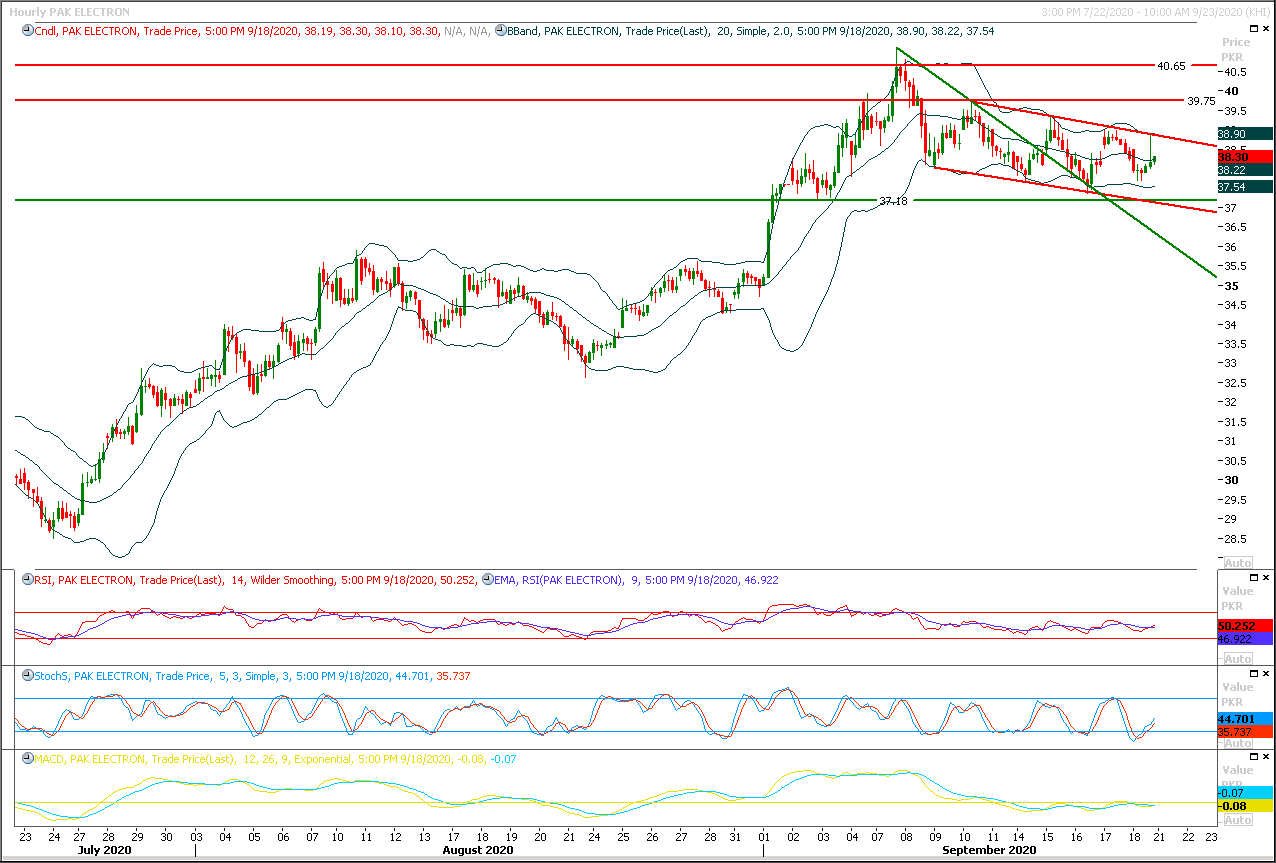Click the cyan -0.07 MACD value tag
The height and width of the screenshot is (863, 1276).
pos(1244,792)
